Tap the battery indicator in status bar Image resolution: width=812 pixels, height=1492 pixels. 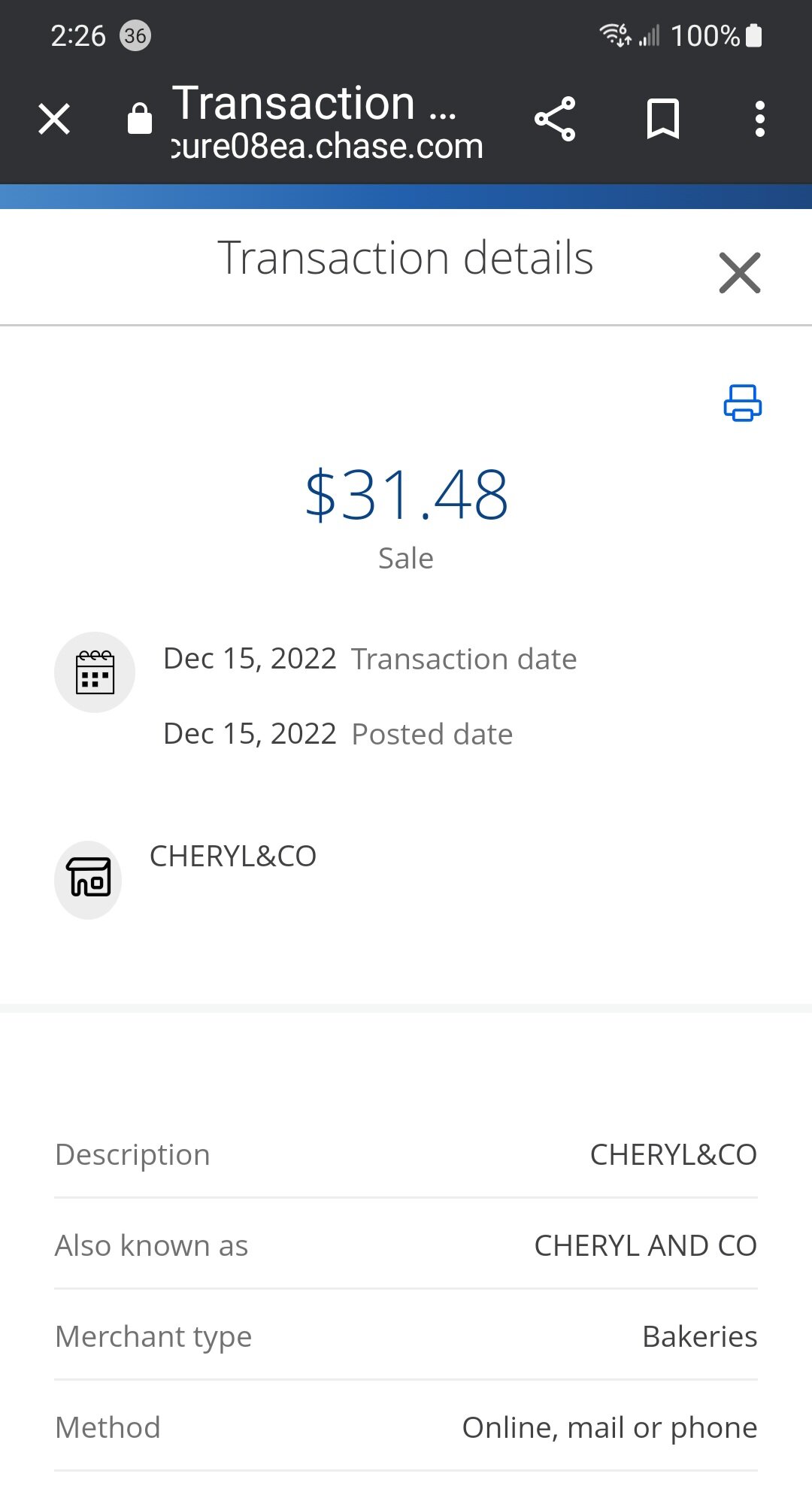[753, 35]
